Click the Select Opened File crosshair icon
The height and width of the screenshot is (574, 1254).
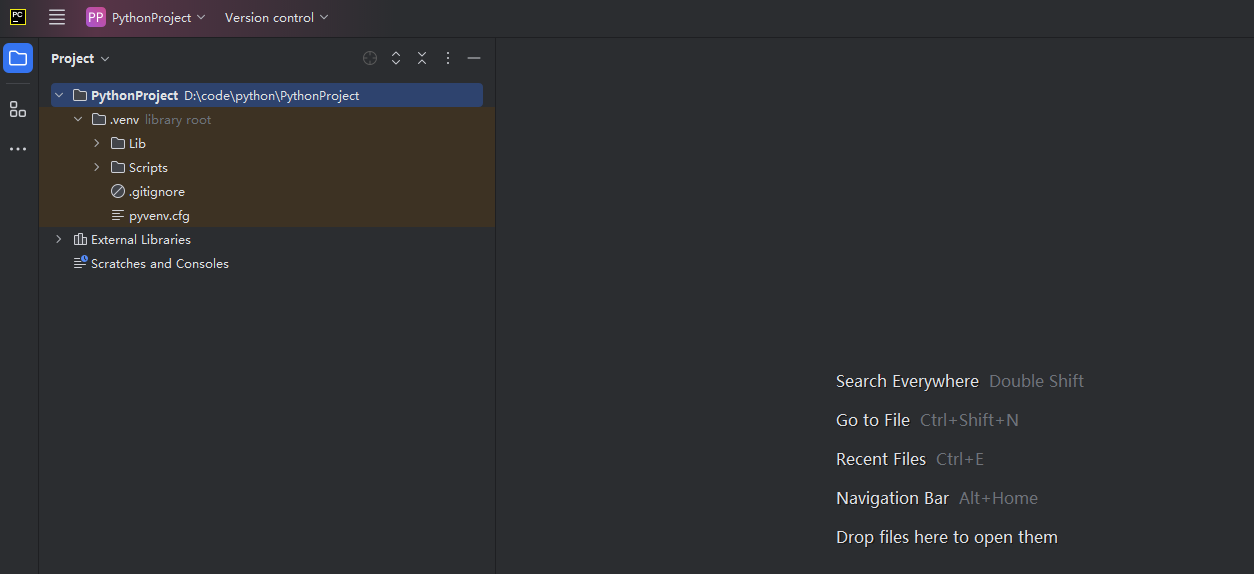tap(370, 58)
